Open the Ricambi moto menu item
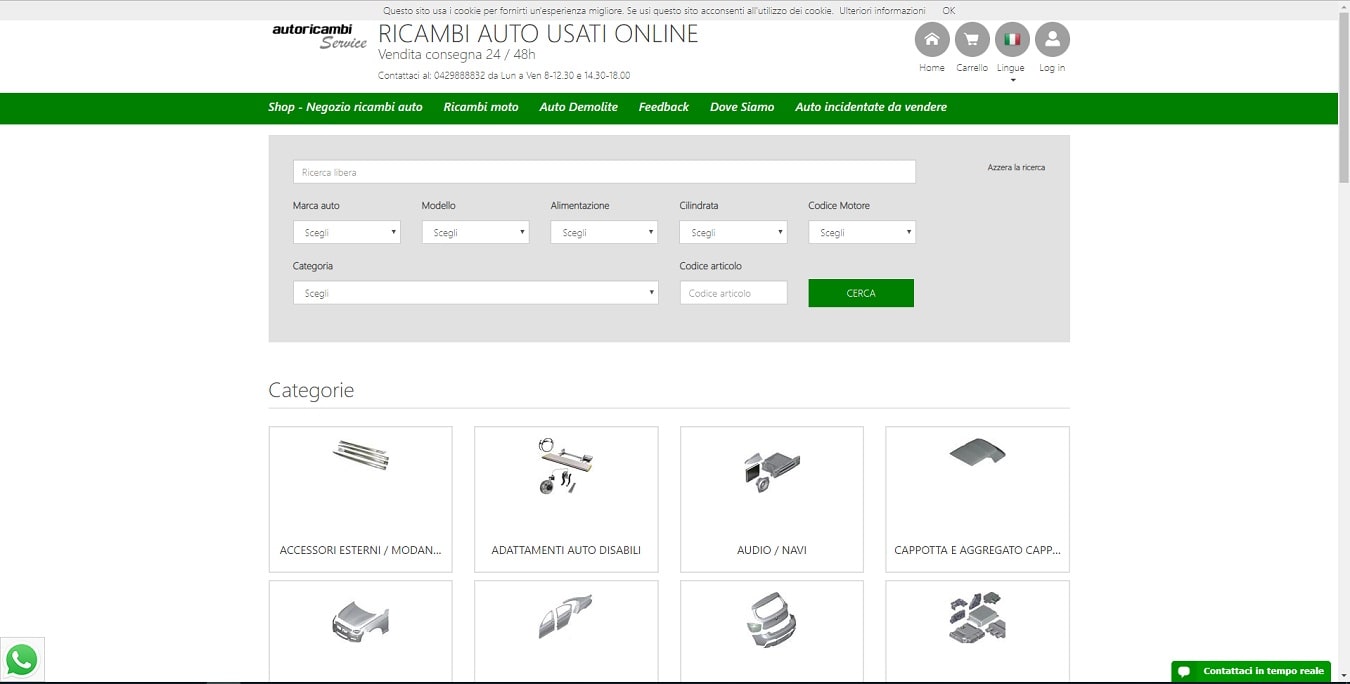 [481, 107]
